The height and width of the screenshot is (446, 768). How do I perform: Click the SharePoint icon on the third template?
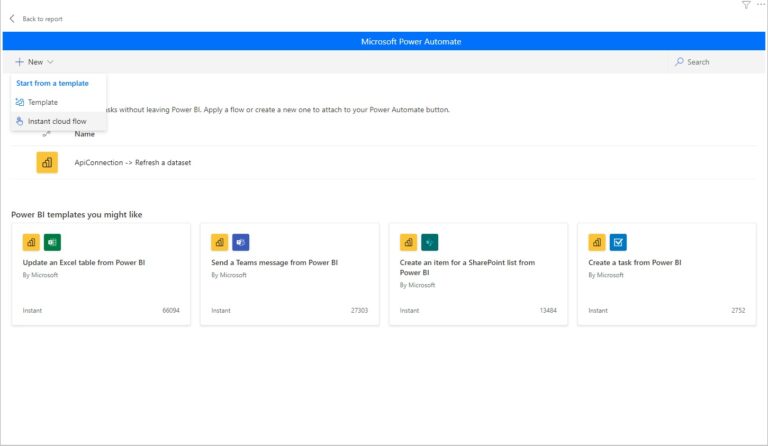(429, 242)
